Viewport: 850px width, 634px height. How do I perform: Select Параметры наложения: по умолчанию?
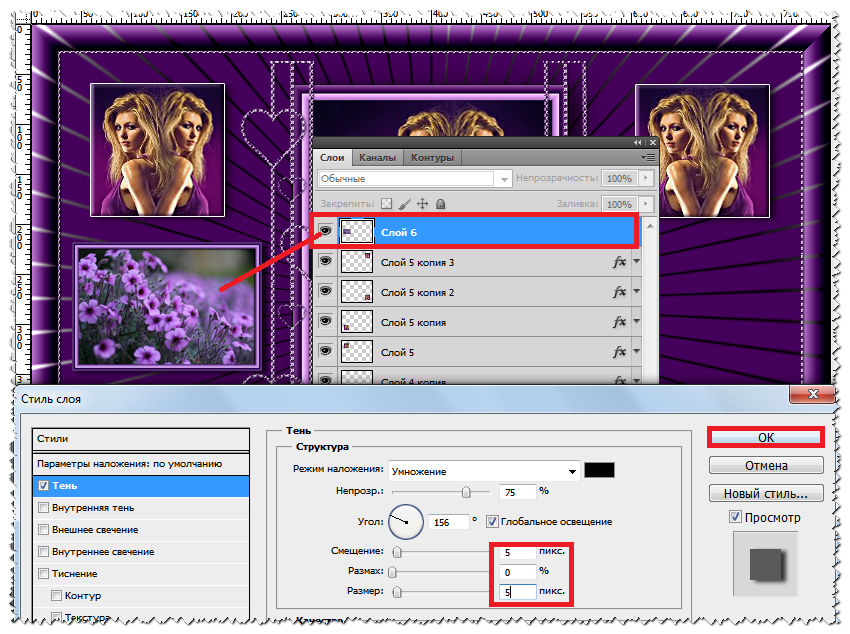tap(141, 464)
